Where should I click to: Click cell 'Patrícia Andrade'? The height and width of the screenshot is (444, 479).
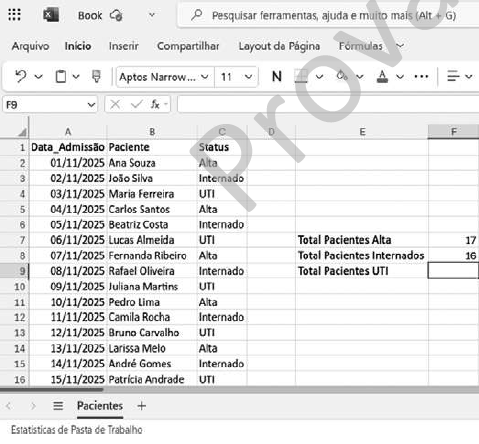tap(152, 379)
